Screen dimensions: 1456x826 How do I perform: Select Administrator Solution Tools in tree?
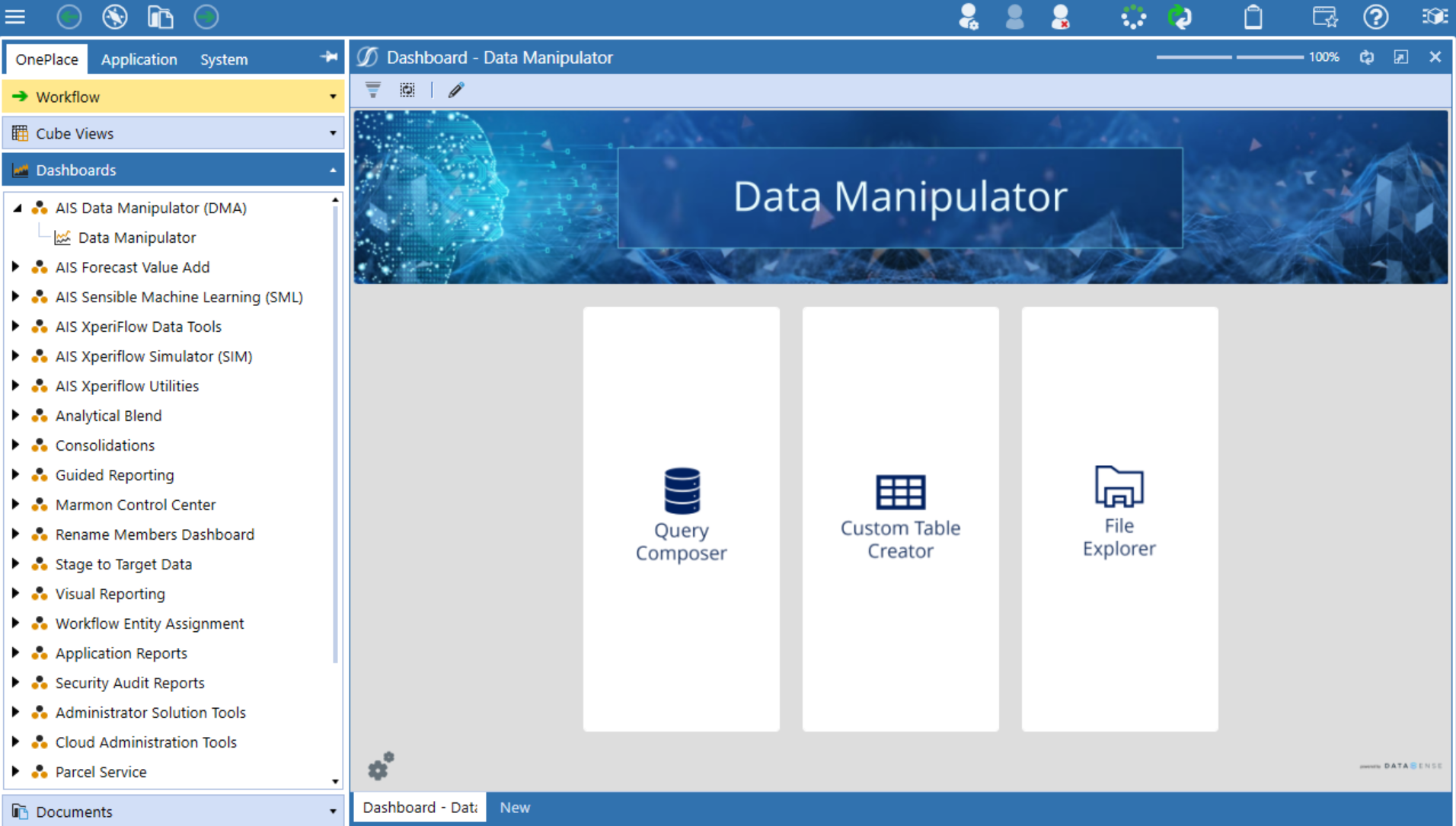click(x=151, y=713)
